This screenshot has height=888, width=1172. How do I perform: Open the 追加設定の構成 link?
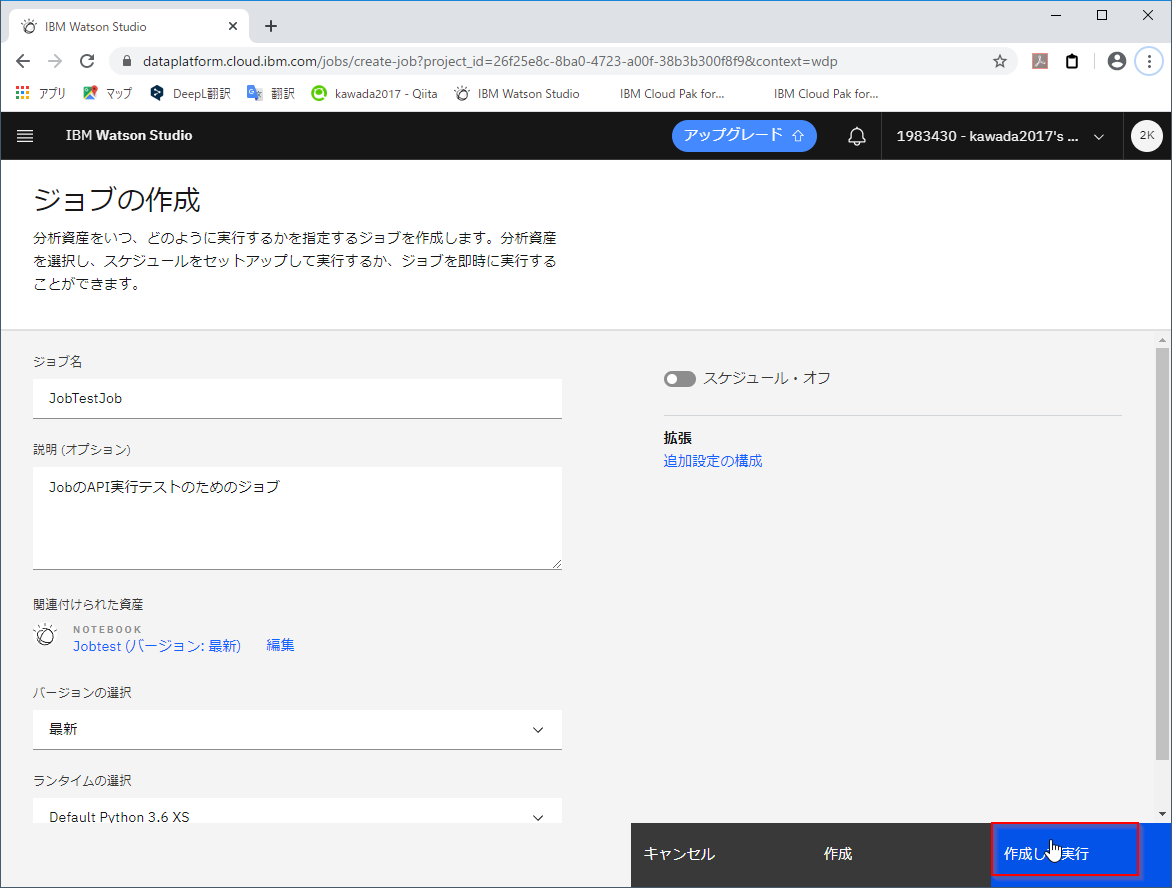[712, 461]
